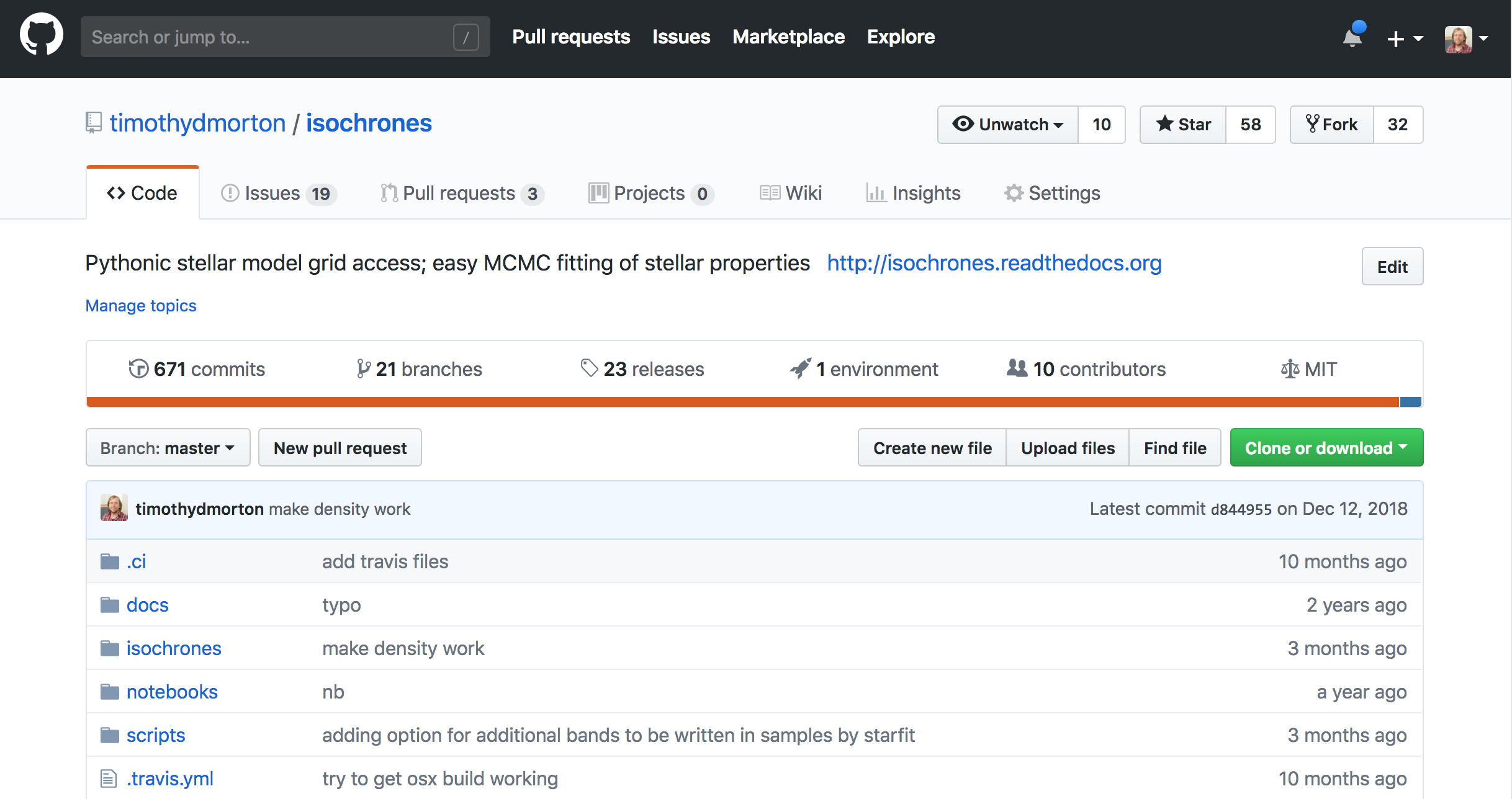Toggle the Unwatch button

click(x=1008, y=125)
